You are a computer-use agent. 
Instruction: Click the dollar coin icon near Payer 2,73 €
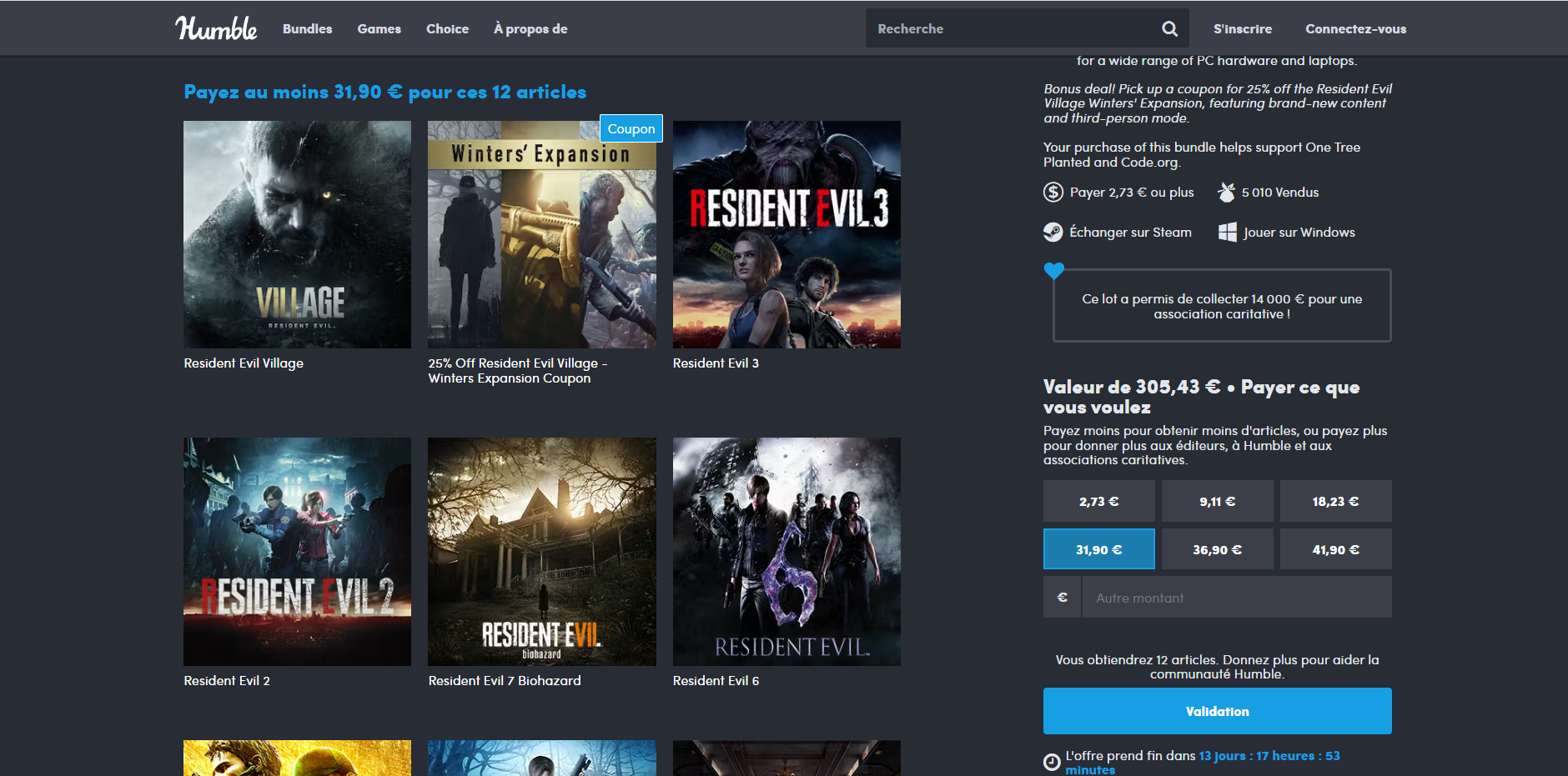1053,192
